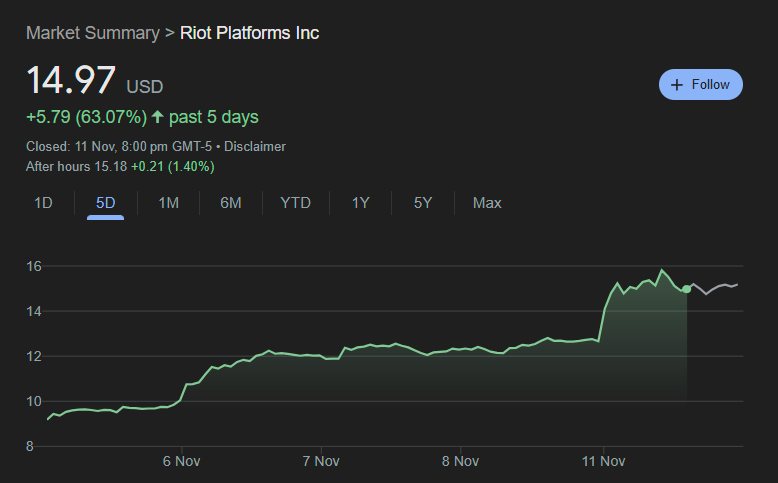Image resolution: width=778 pixels, height=483 pixels.
Task: Select the YTD range tab
Action: [295, 203]
